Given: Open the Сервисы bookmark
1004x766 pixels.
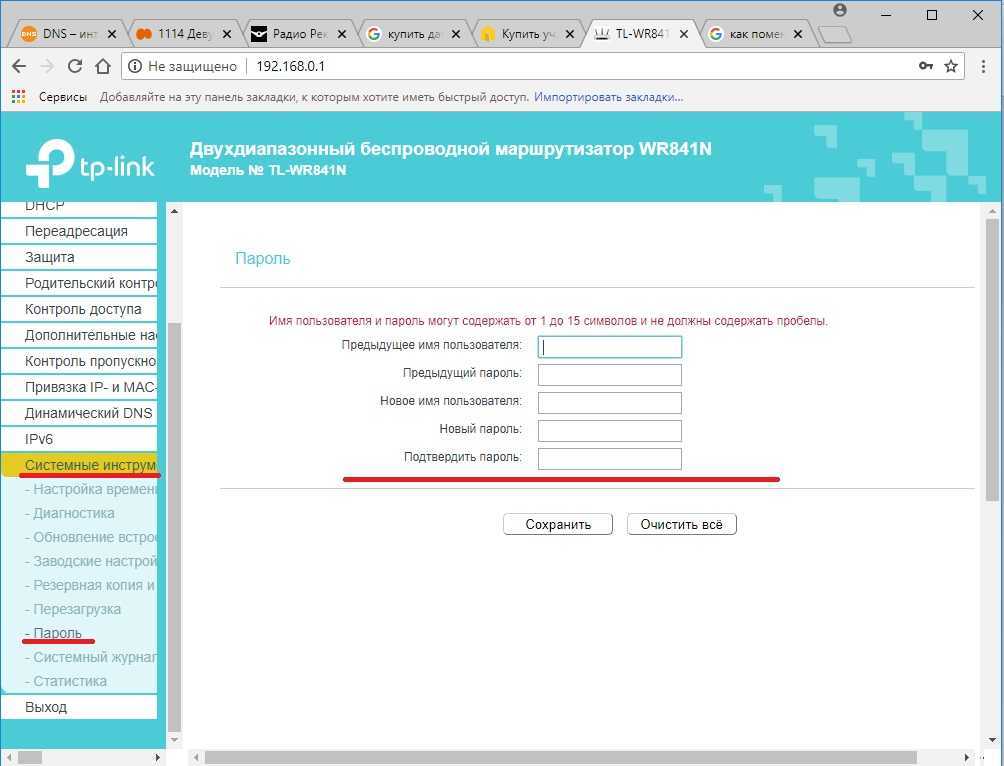Looking at the screenshot, I should click(63, 97).
